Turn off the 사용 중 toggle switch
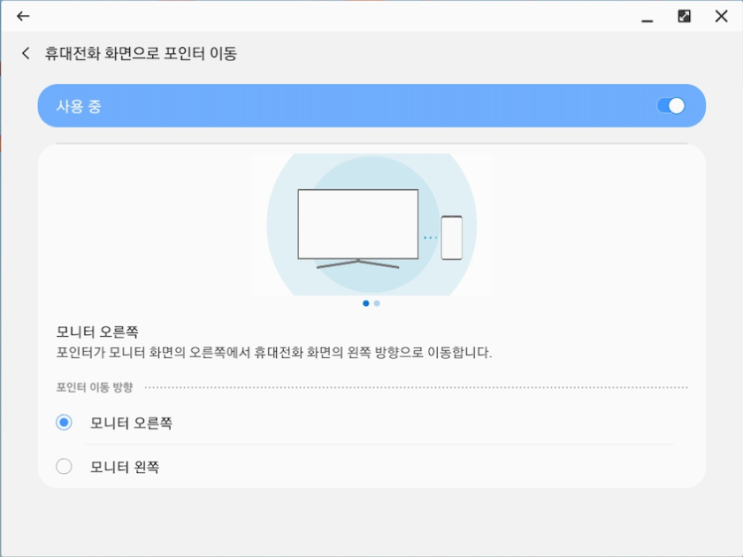 pos(671,106)
